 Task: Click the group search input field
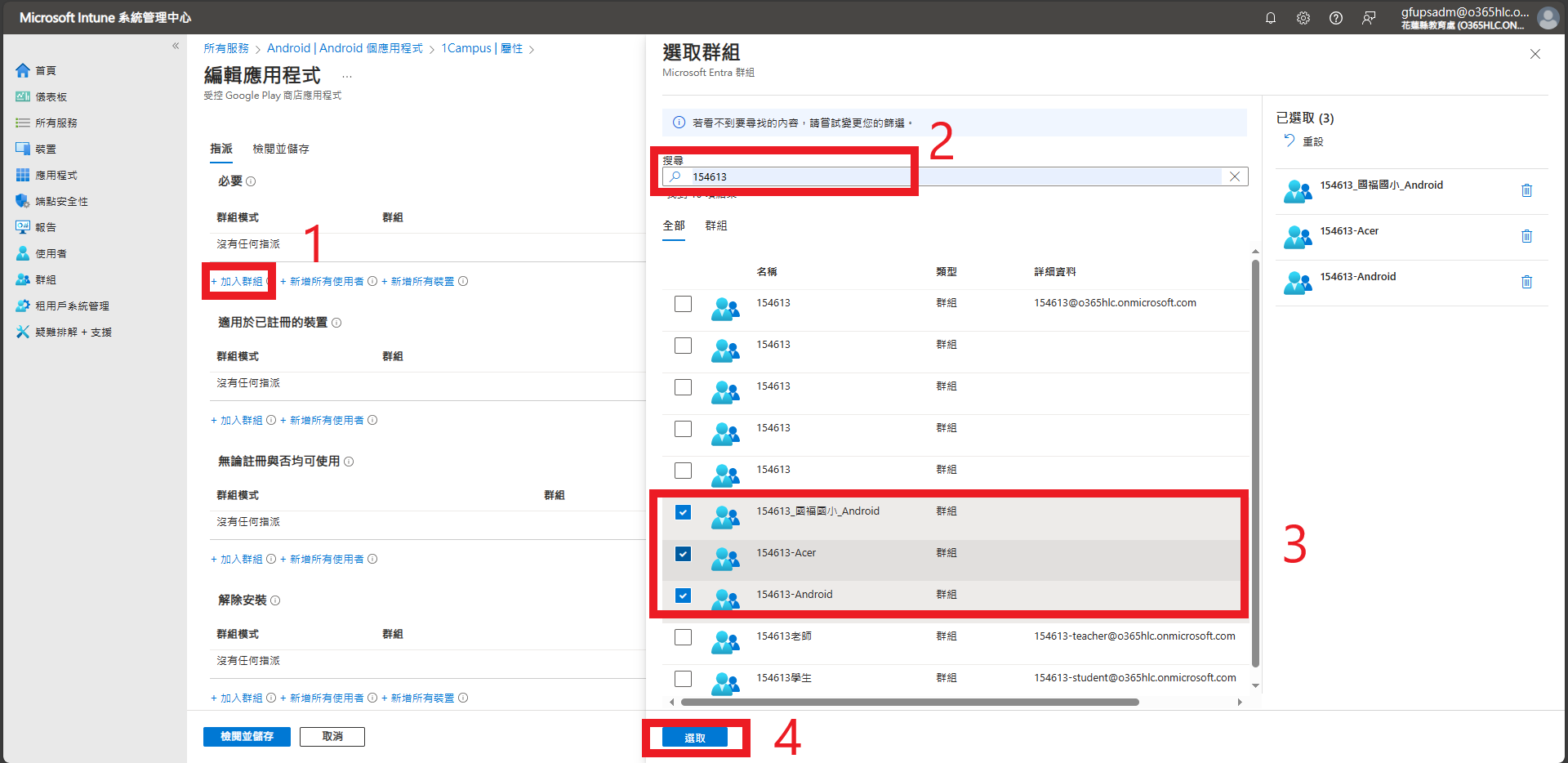tap(947, 176)
